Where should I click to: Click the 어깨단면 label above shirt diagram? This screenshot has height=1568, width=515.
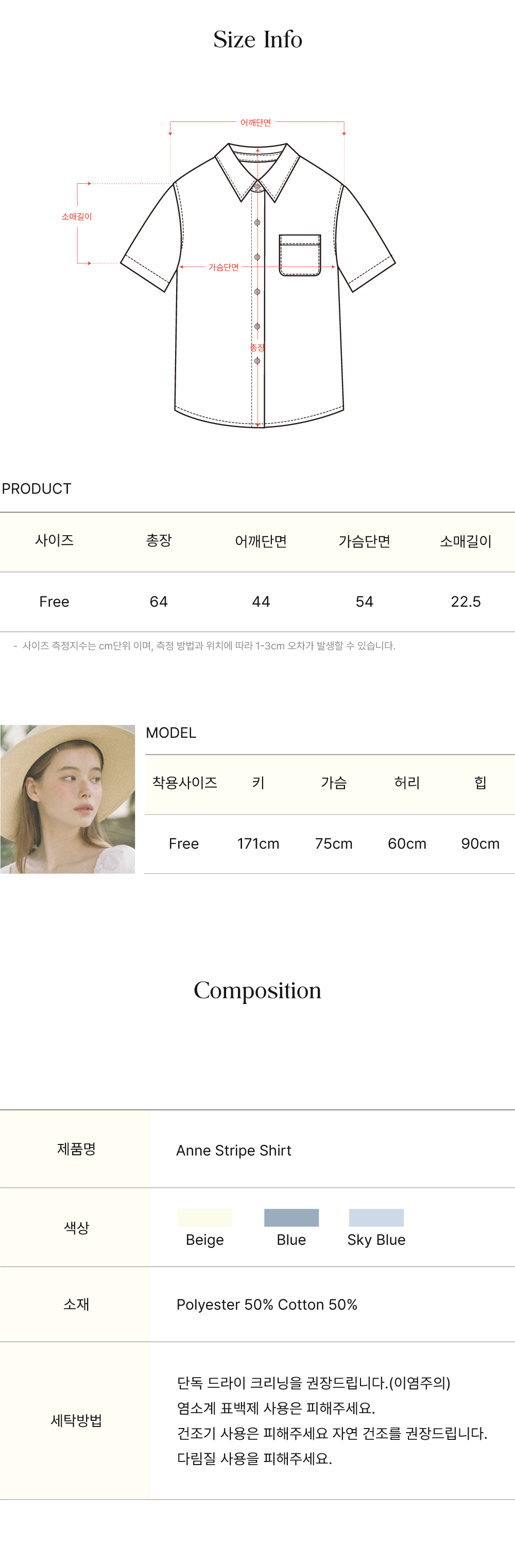pos(255,122)
